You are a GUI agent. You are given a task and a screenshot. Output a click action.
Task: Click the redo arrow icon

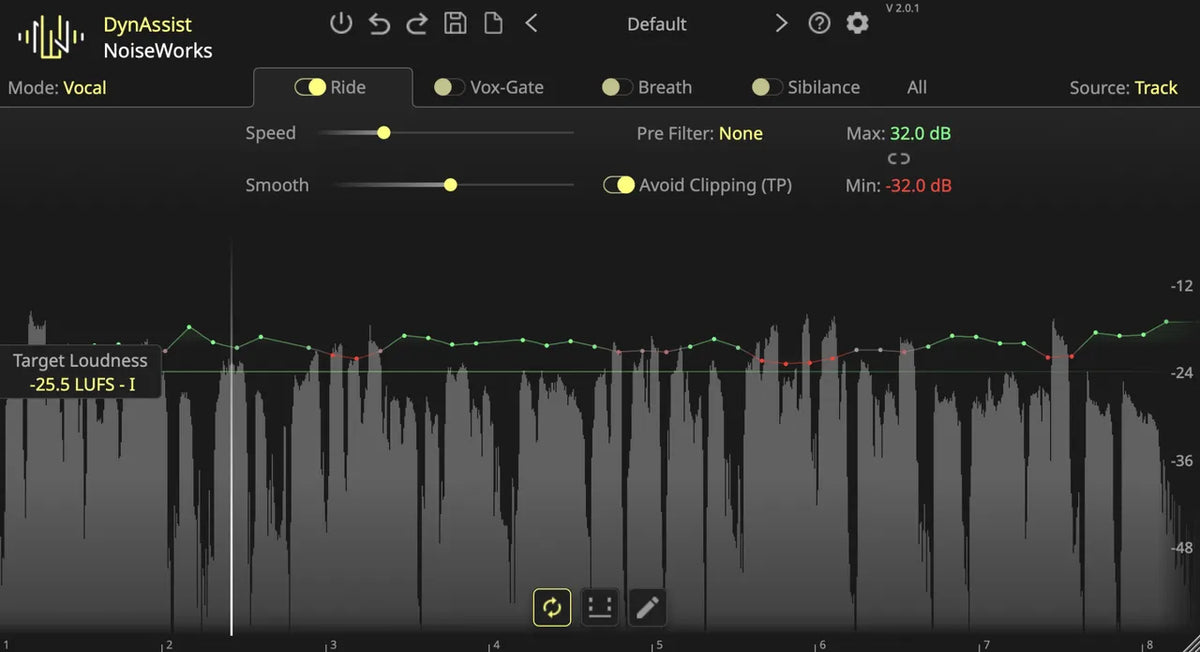(x=417, y=24)
